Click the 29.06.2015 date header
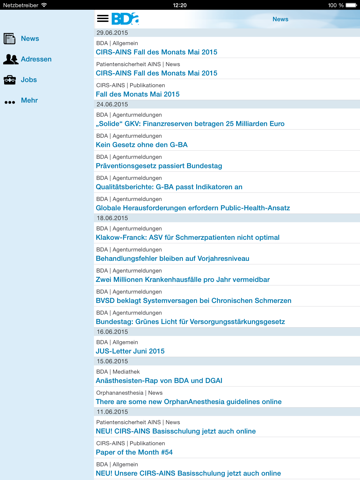Image resolution: width=360 pixels, height=480 pixels. click(x=227, y=33)
